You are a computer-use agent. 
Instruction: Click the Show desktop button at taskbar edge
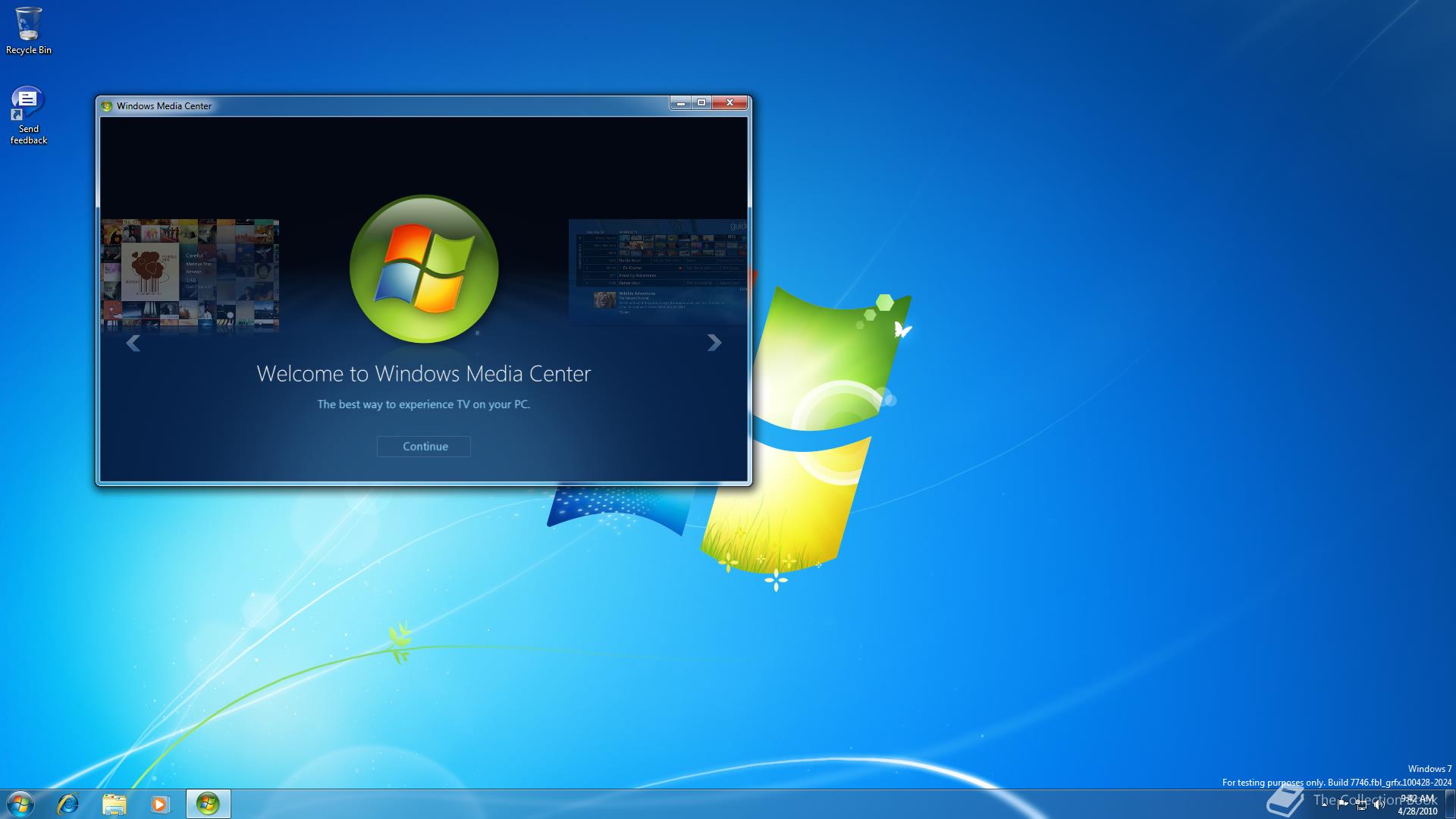tap(1450, 804)
